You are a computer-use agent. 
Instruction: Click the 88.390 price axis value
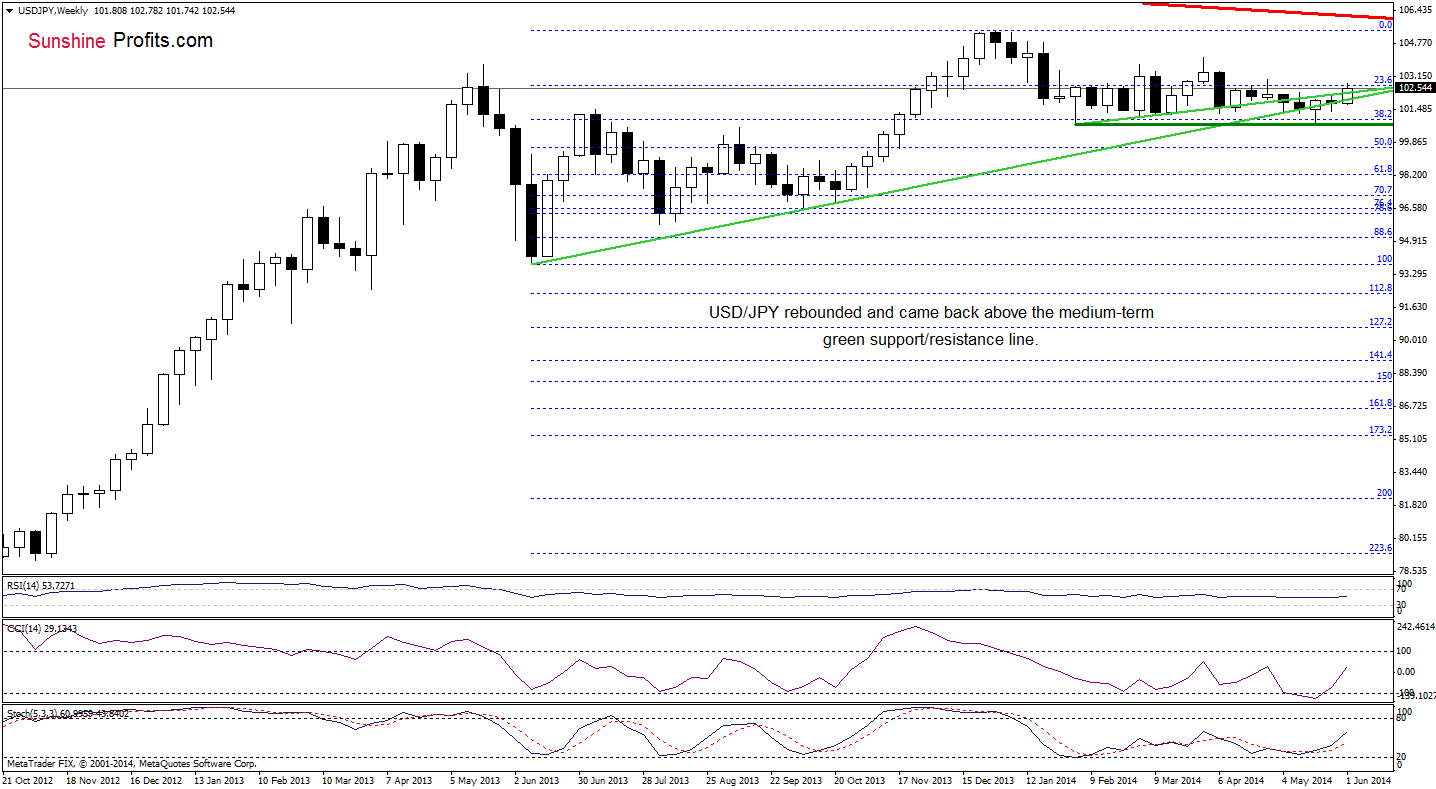[x=1415, y=373]
